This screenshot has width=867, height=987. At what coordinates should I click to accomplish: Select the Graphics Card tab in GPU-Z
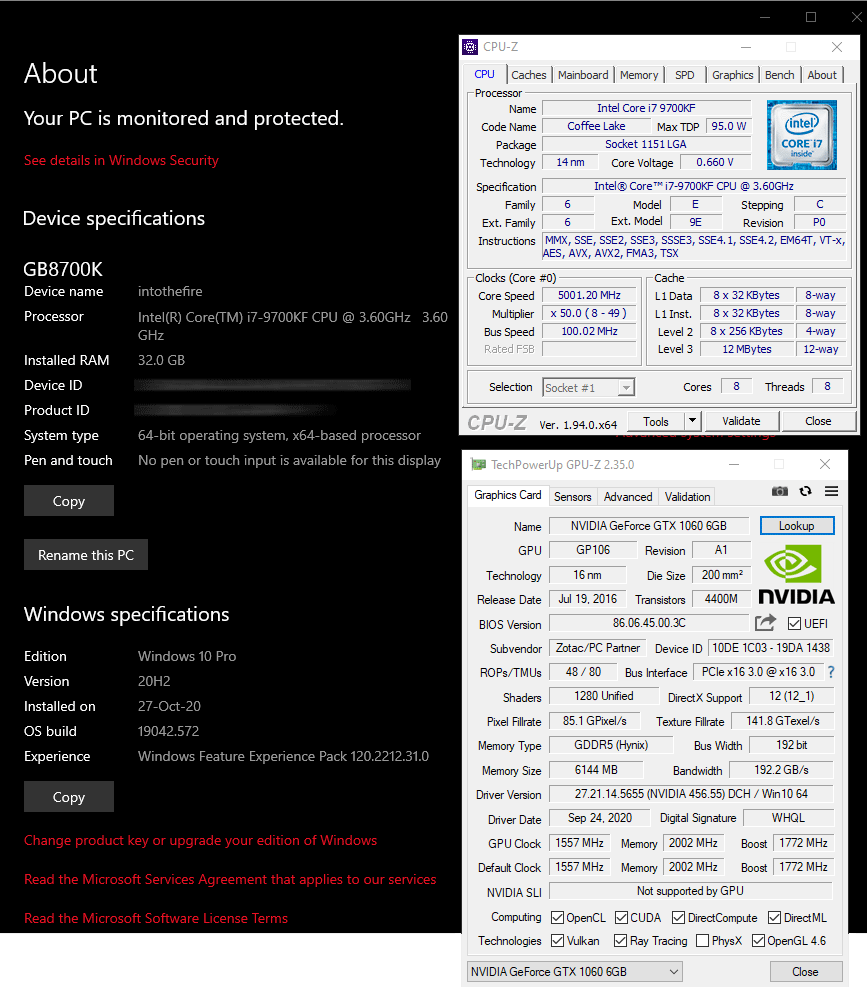click(507, 495)
